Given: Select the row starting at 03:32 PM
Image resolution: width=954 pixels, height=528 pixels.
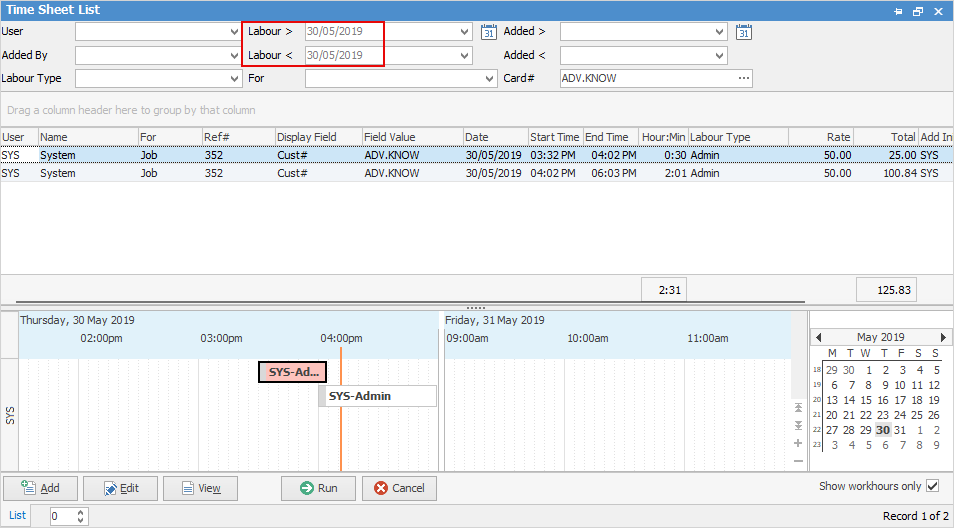Looking at the screenshot, I should [x=477, y=155].
